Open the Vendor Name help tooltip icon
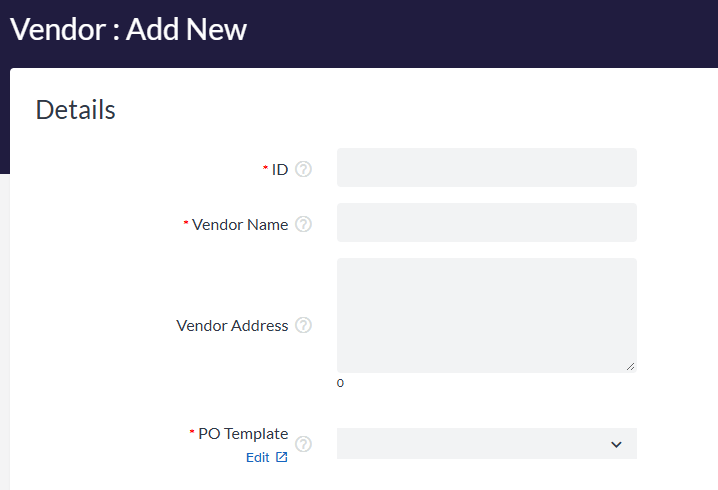Viewport: 718px width, 490px height. pos(303,224)
